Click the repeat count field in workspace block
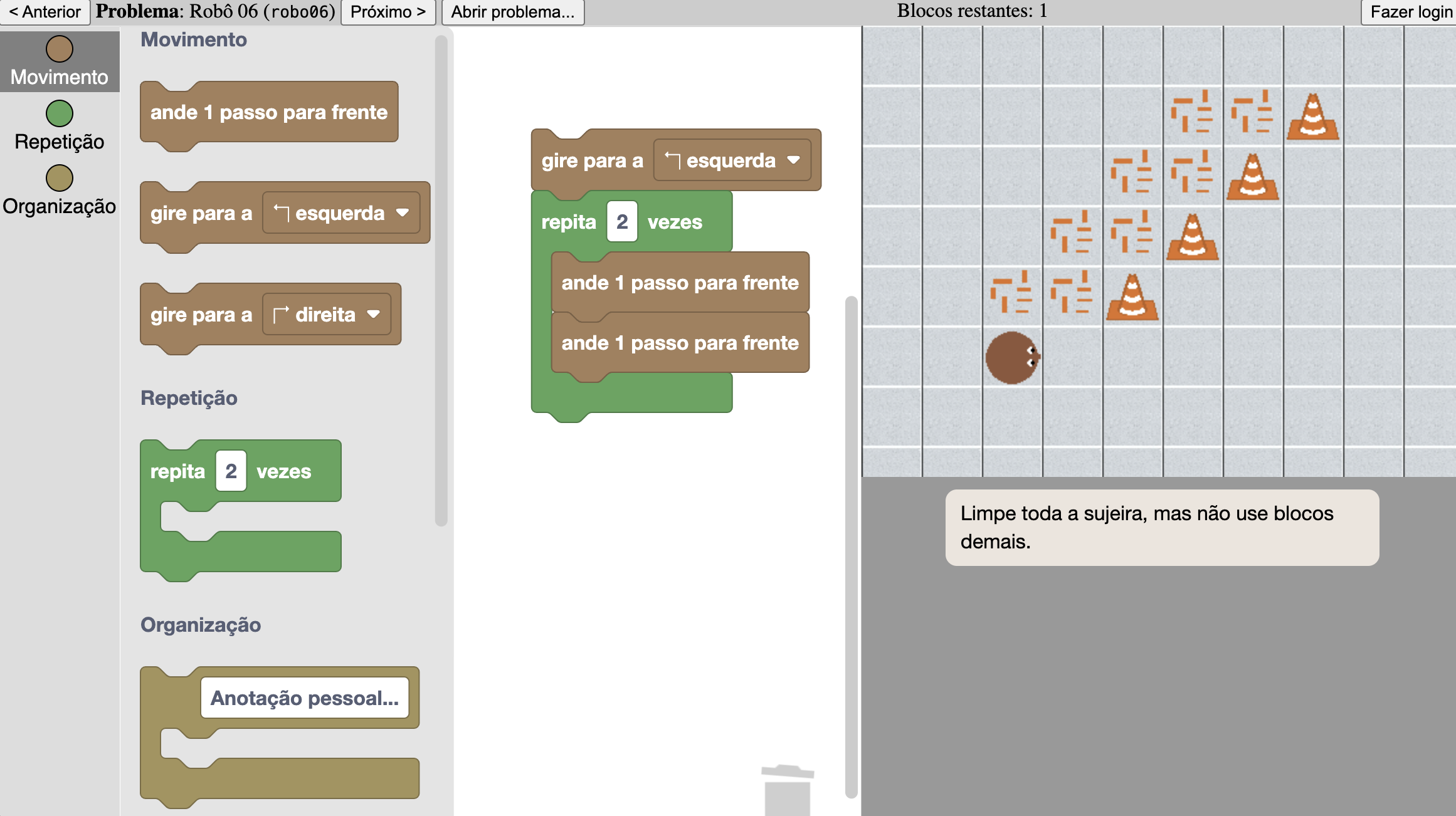Viewport: 1456px width, 816px height. pos(622,221)
